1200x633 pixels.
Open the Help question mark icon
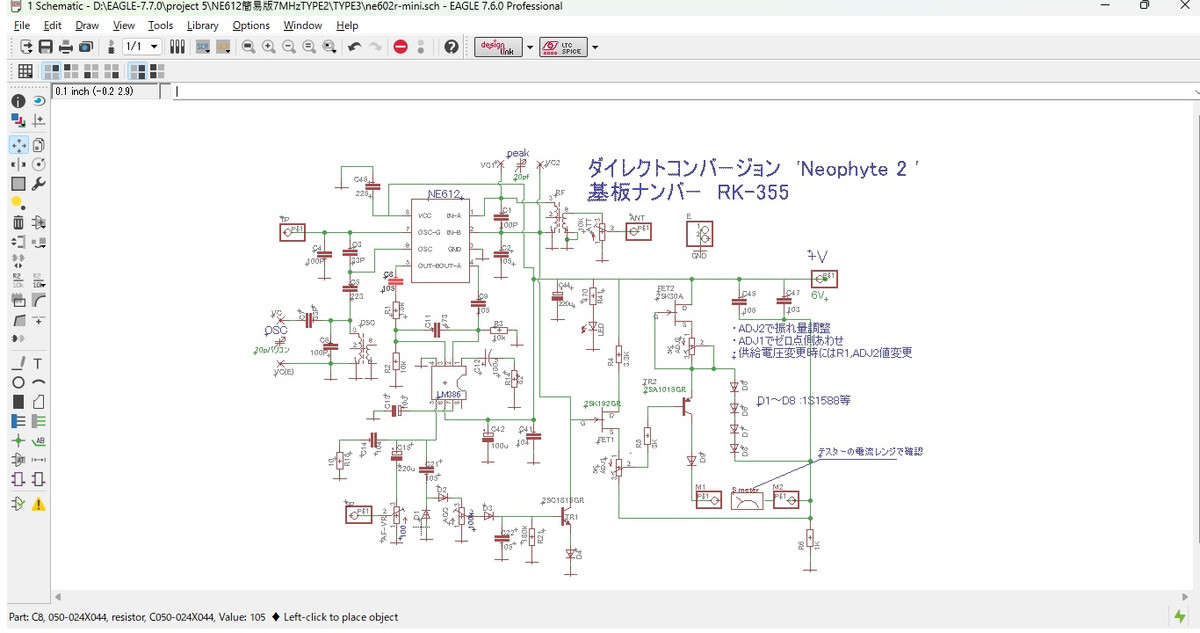pos(451,47)
